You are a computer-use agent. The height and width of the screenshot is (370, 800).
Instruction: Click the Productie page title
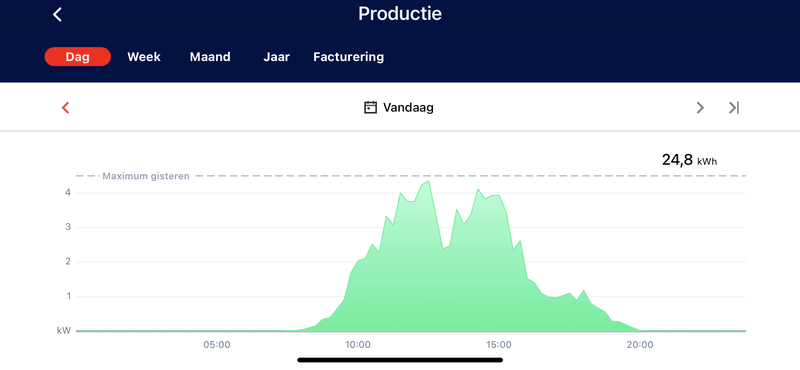(400, 14)
